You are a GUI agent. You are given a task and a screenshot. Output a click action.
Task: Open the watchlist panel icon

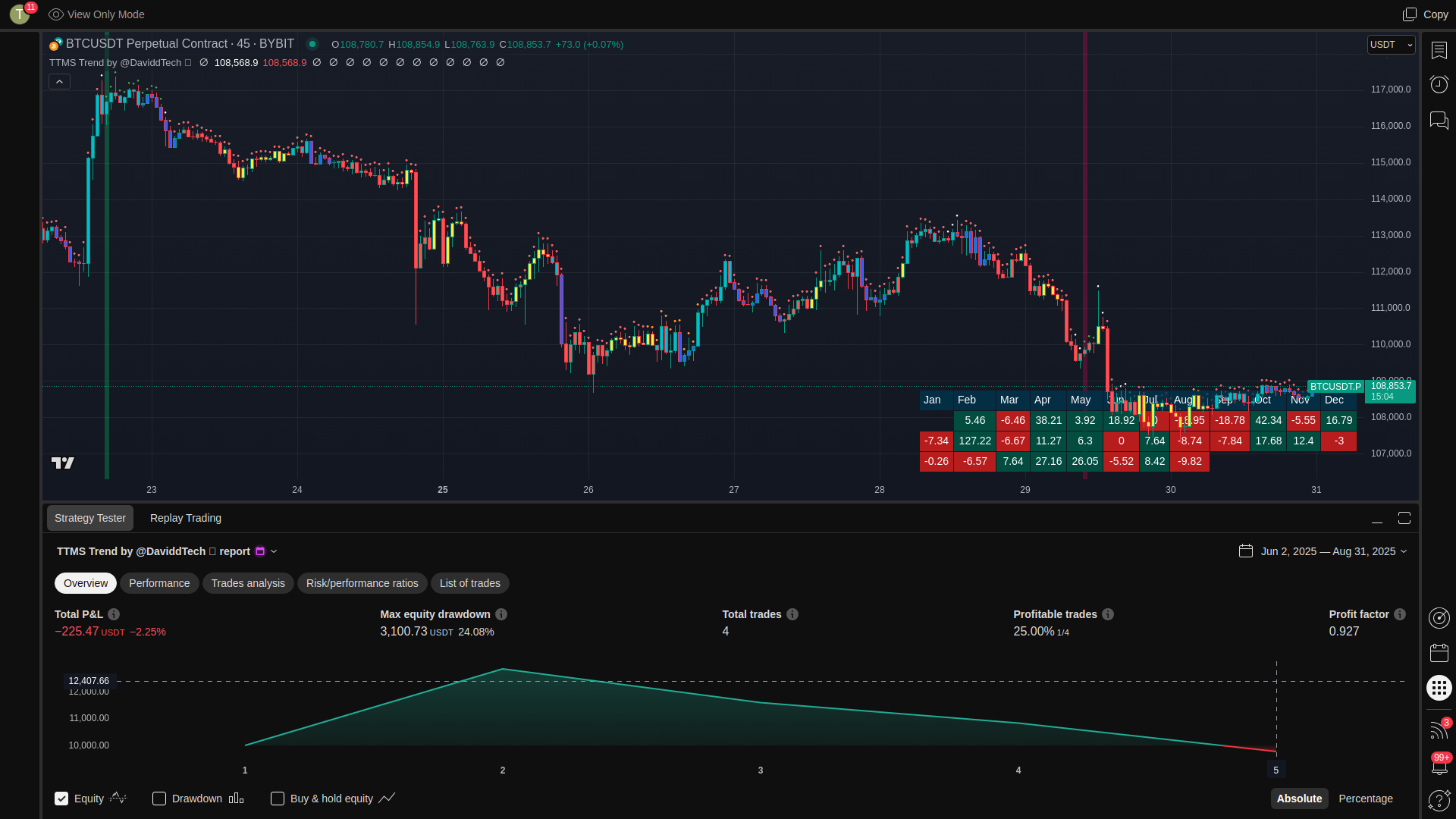coord(1439,50)
